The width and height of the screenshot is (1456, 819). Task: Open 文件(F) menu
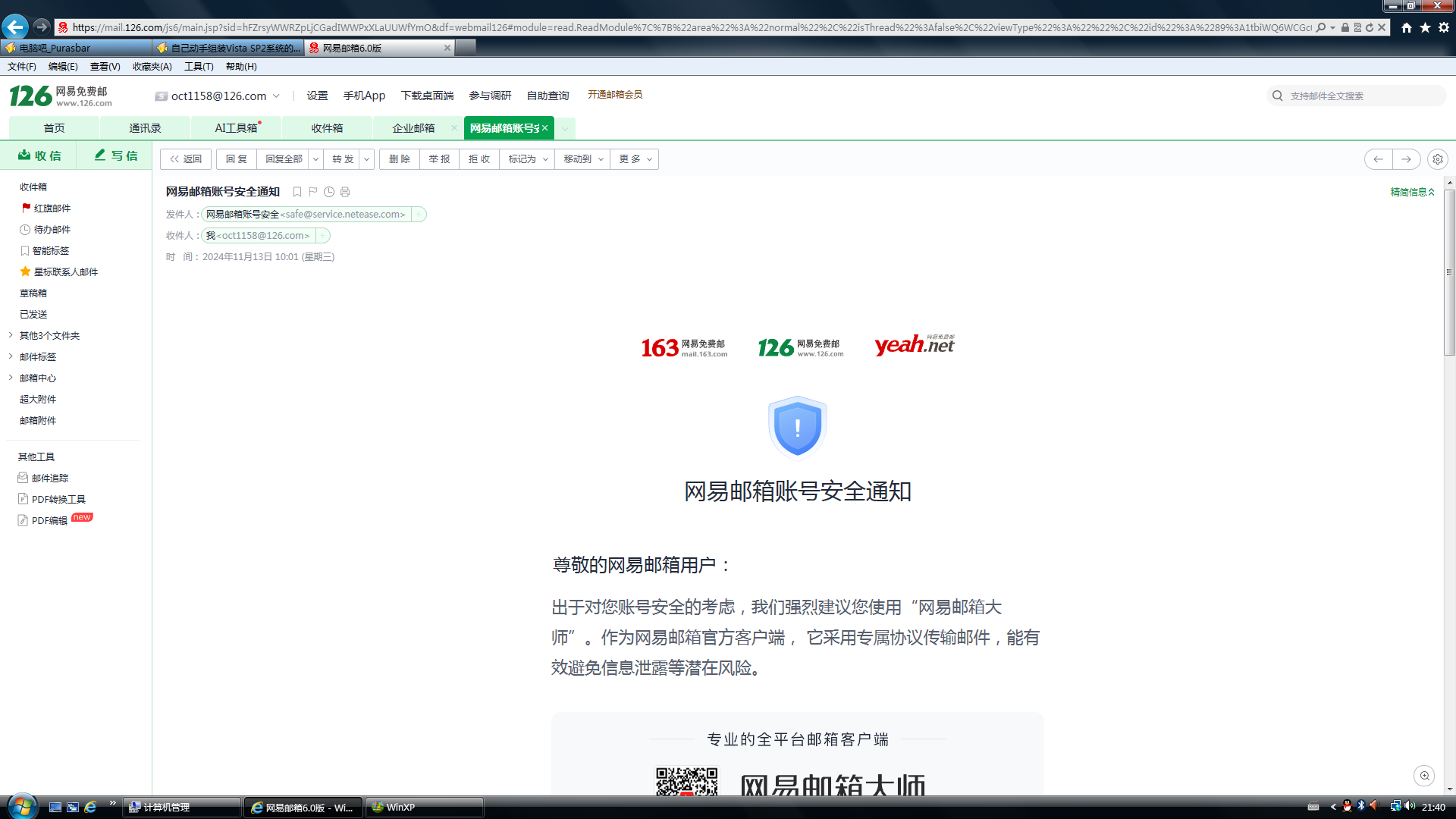coord(22,67)
